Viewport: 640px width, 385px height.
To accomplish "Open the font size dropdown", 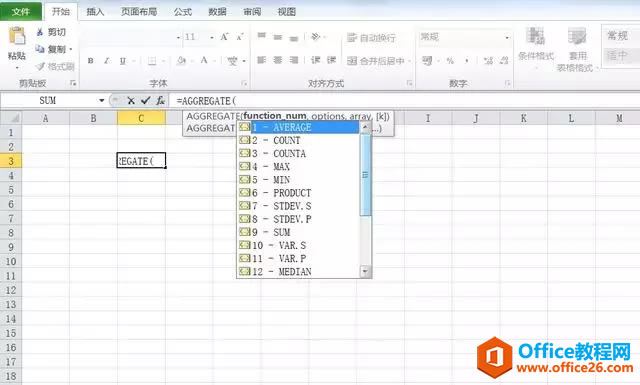I will click(211, 38).
